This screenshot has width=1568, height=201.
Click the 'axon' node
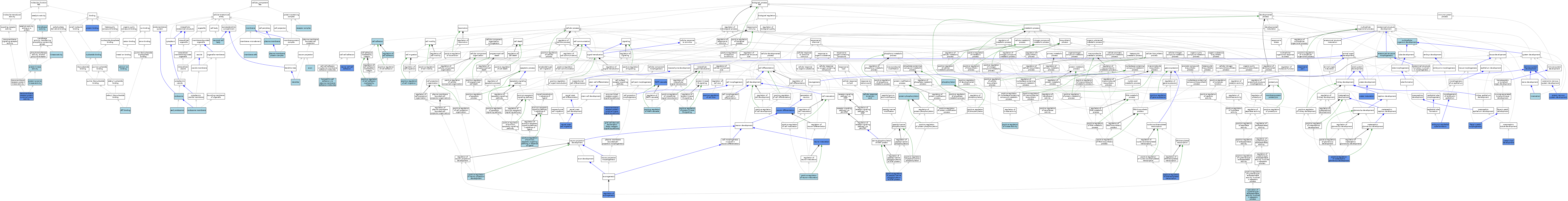[310, 68]
